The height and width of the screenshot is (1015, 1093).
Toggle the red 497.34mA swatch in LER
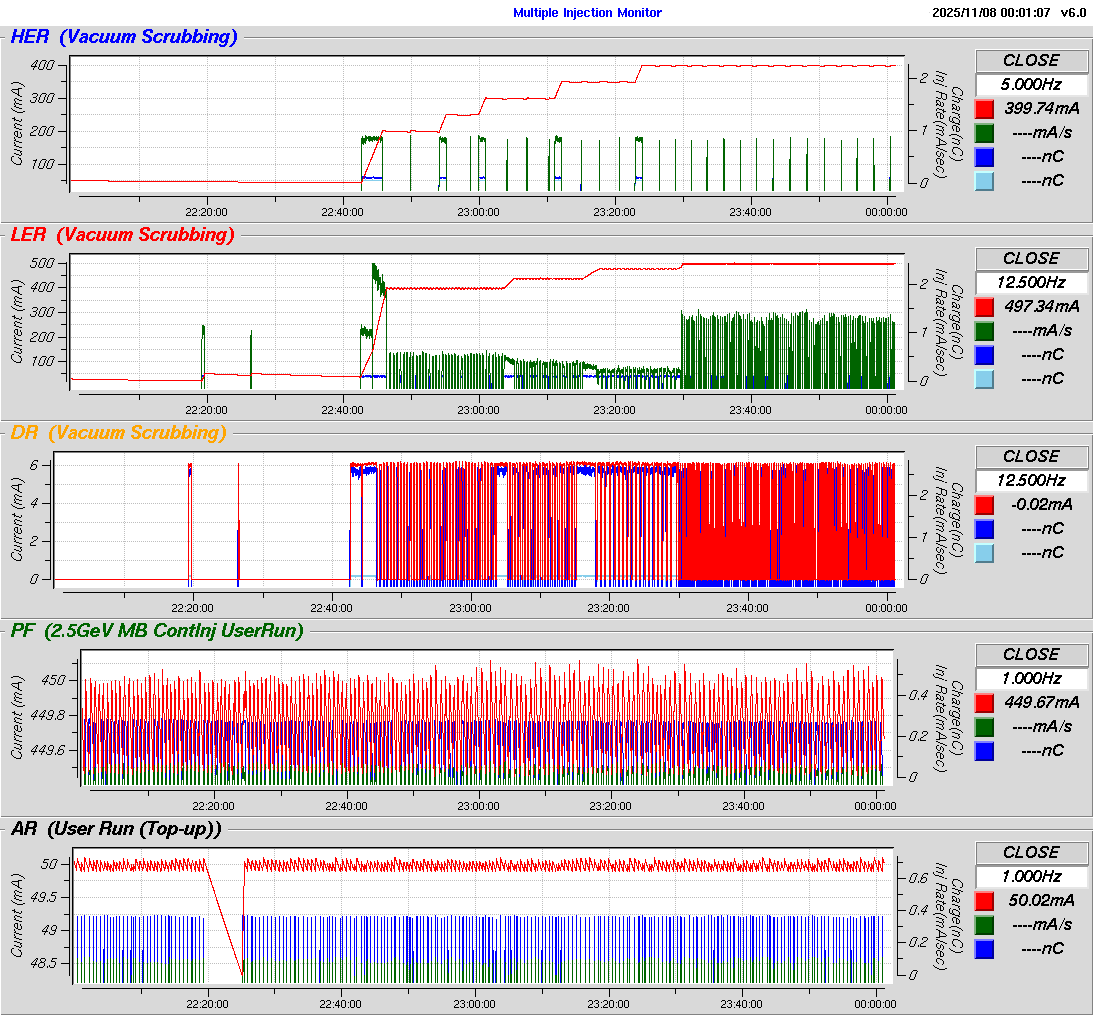coord(985,307)
